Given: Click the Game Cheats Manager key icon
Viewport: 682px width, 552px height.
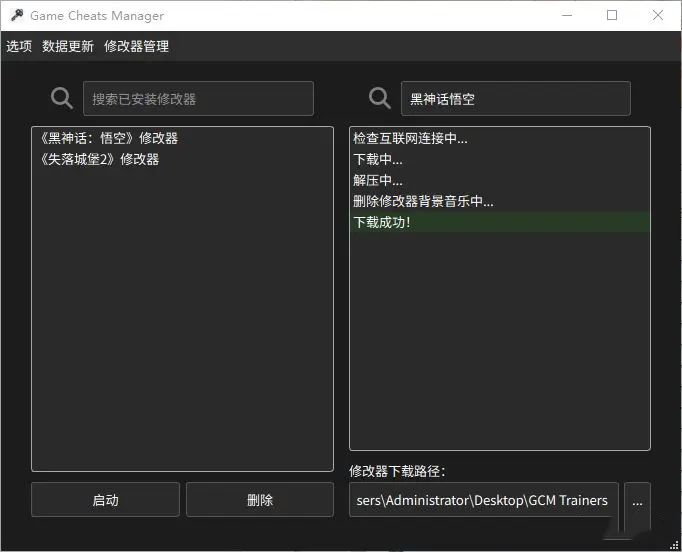Looking at the screenshot, I should tap(16, 16).
